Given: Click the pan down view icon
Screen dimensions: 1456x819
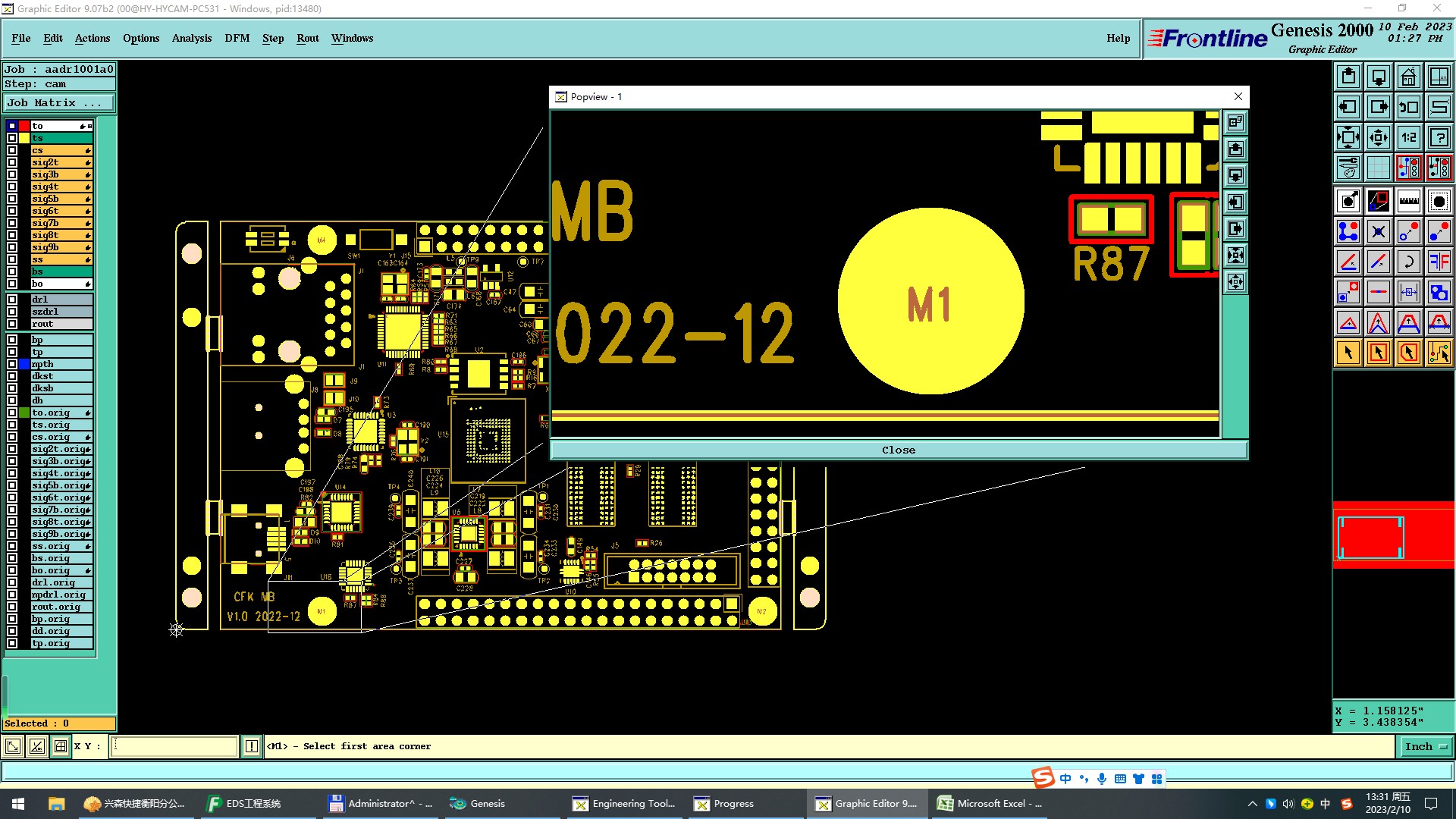Looking at the screenshot, I should pyautogui.click(x=1379, y=77).
